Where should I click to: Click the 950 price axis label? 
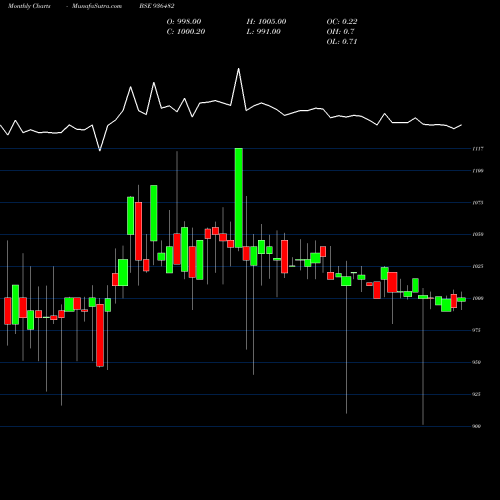tap(477, 362)
